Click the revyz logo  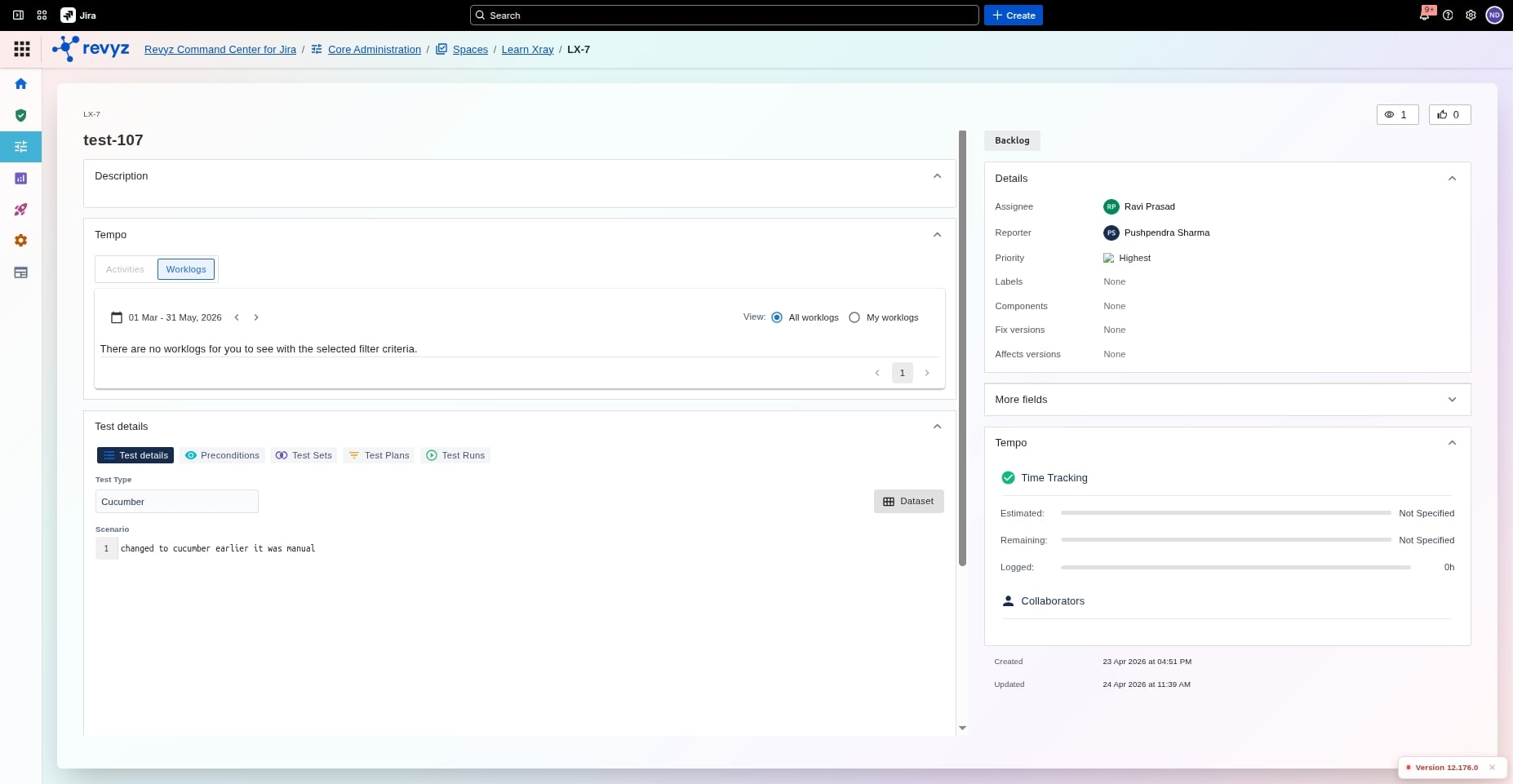[x=91, y=49]
